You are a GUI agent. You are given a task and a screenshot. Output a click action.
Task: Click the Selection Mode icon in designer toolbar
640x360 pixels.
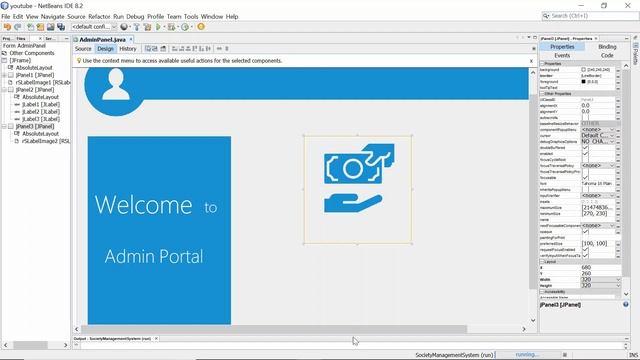(x=148, y=49)
